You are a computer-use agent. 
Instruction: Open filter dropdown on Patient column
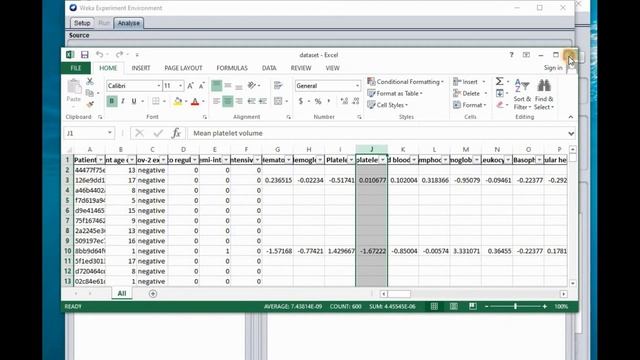101,160
